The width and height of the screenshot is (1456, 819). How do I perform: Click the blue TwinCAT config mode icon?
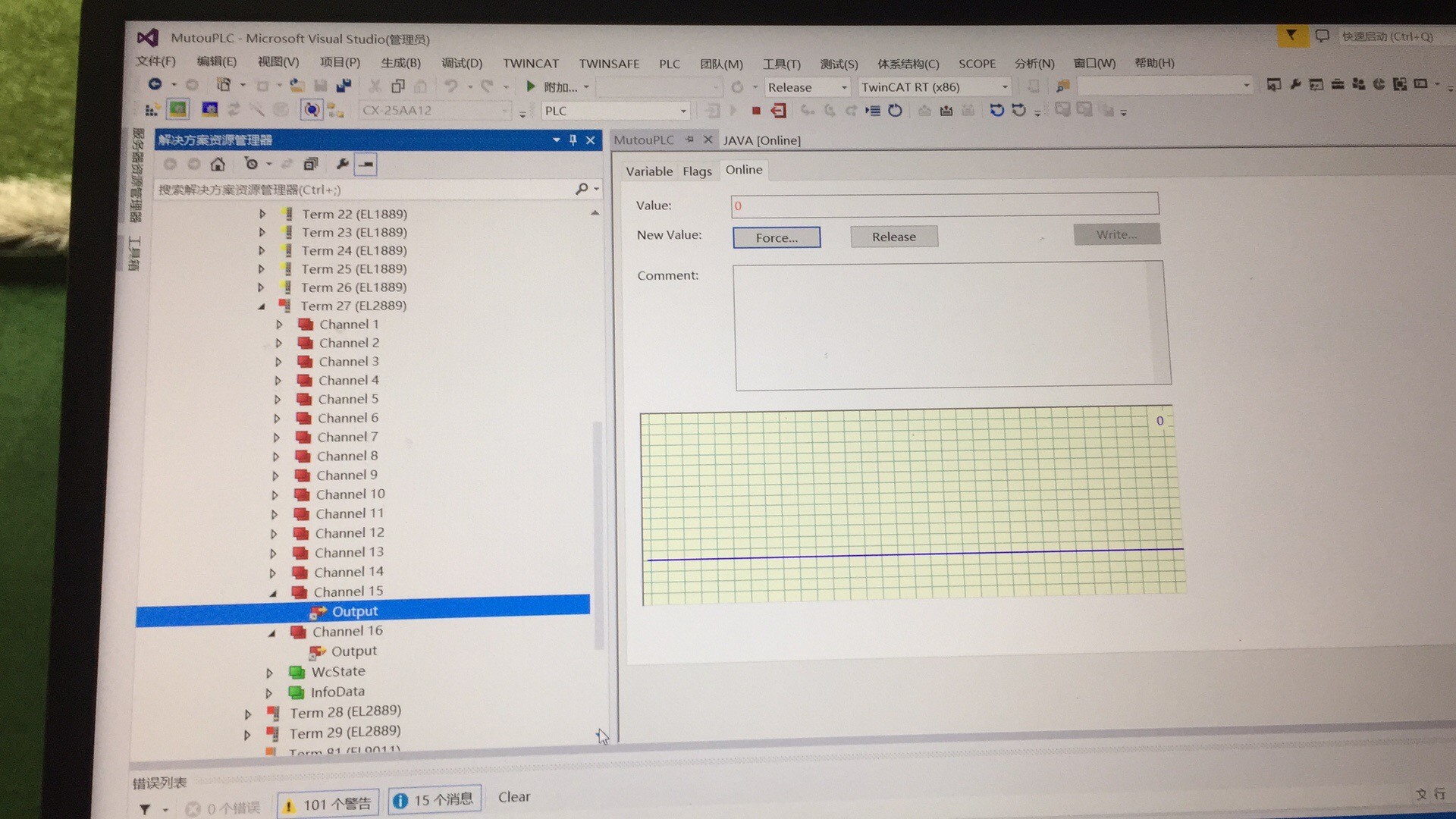pos(210,109)
